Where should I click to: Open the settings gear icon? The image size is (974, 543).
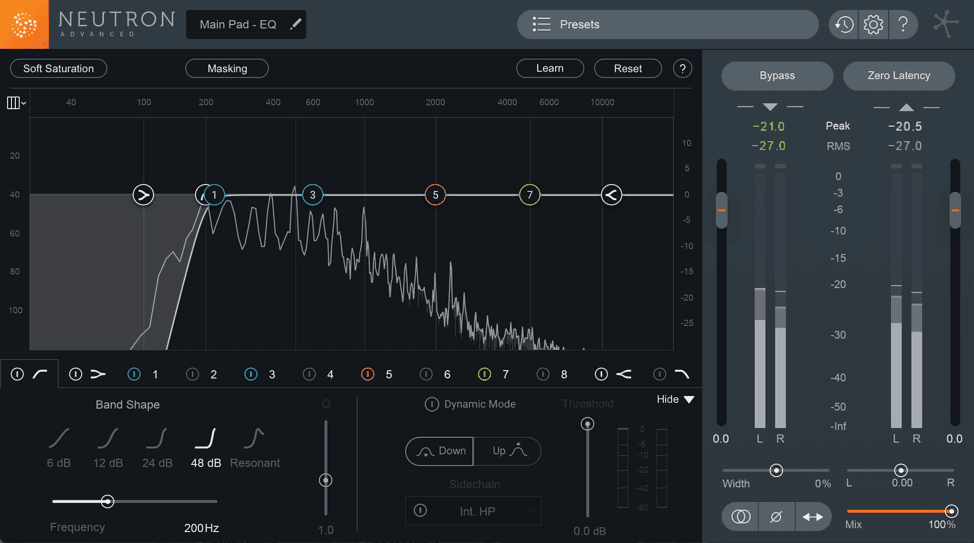(873, 25)
